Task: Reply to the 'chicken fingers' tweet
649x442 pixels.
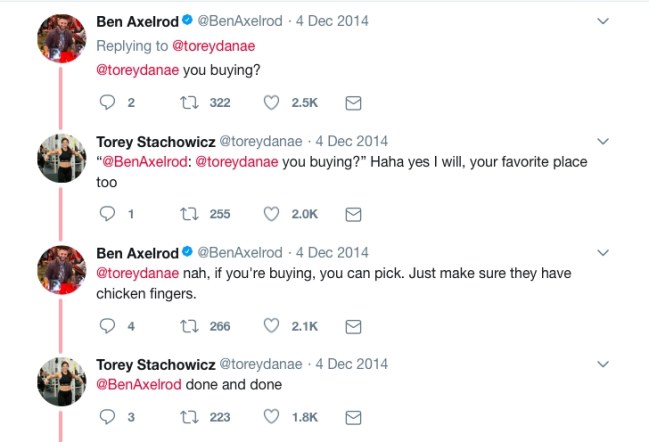Action: click(110, 326)
